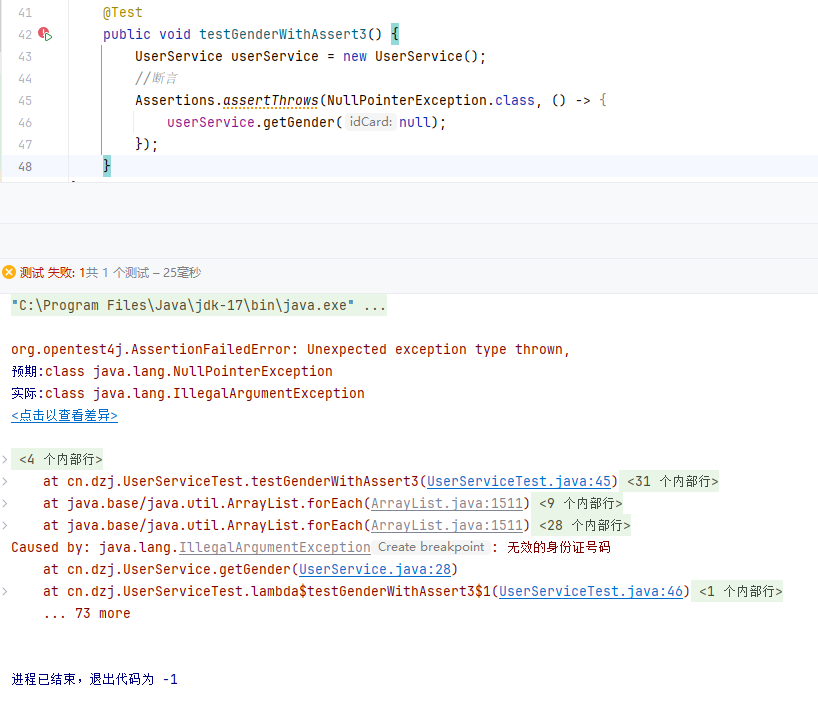Click the IllegalArgumentException class link
818x701 pixels.
pyautogui.click(x=274, y=547)
